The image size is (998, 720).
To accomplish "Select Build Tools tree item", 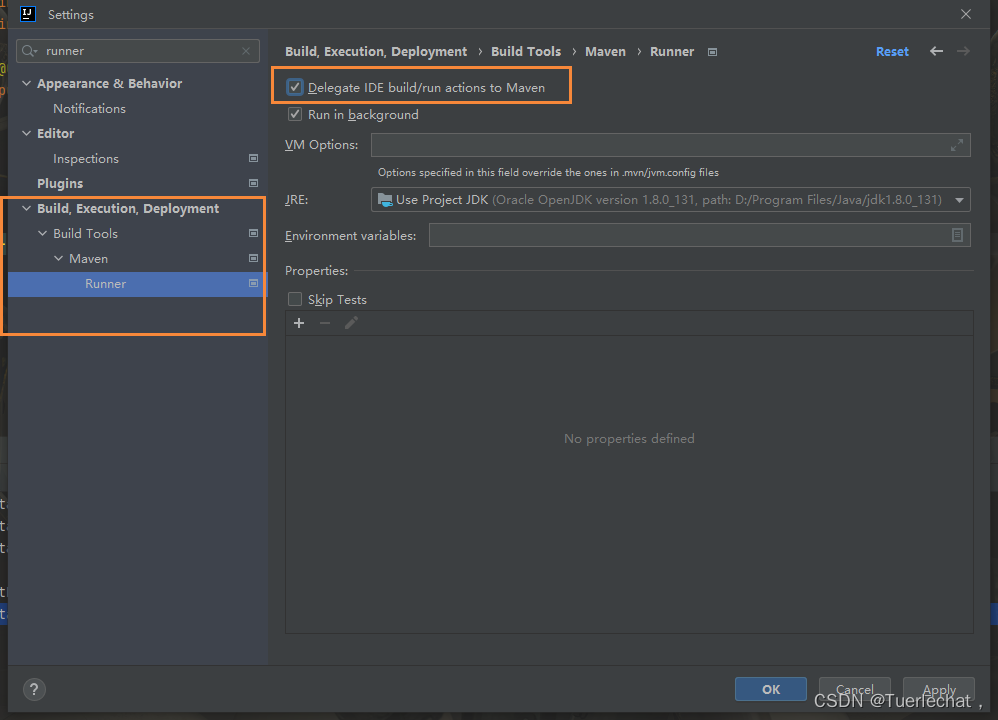I will click(x=85, y=234).
